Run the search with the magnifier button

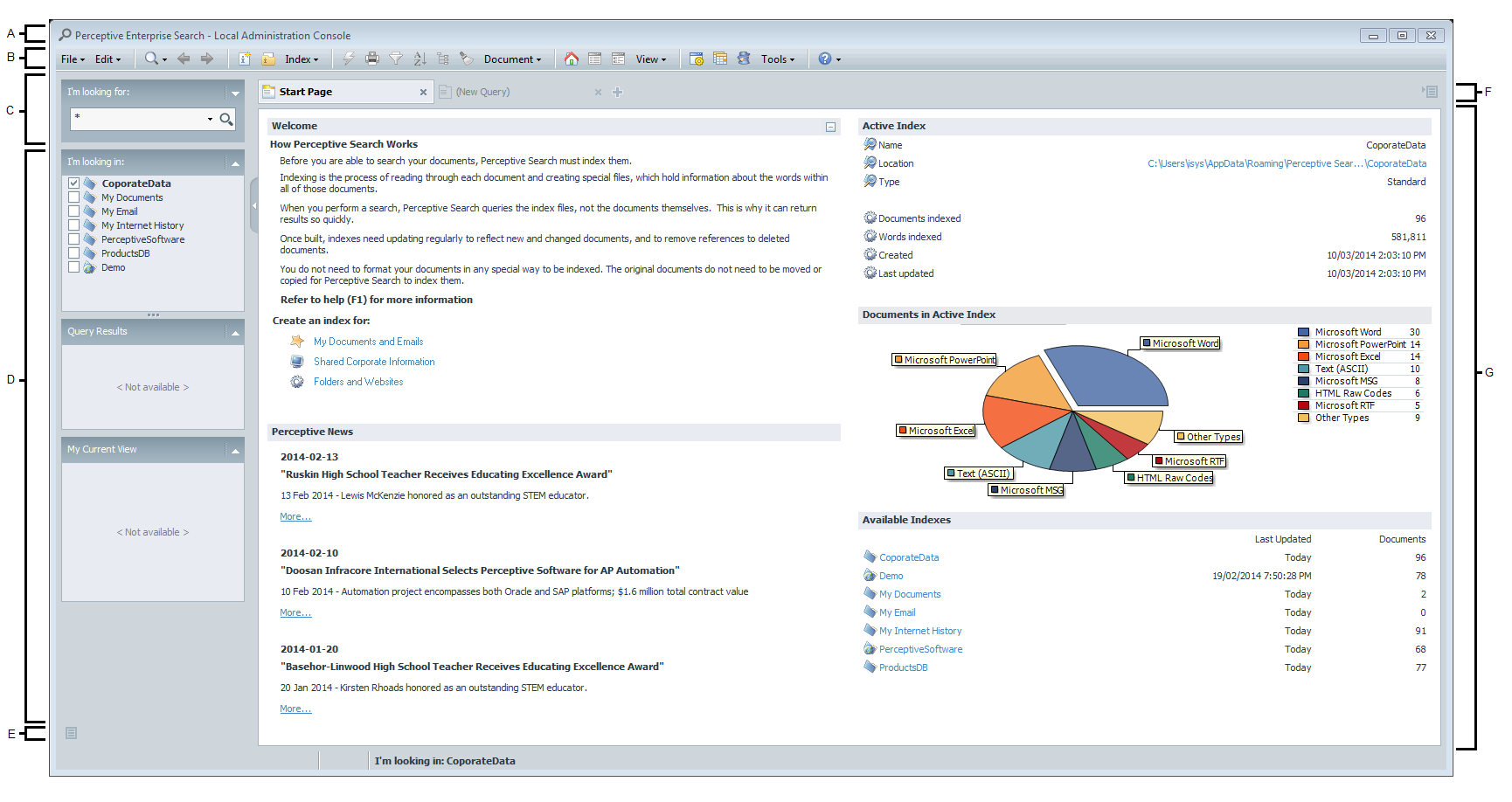(226, 119)
